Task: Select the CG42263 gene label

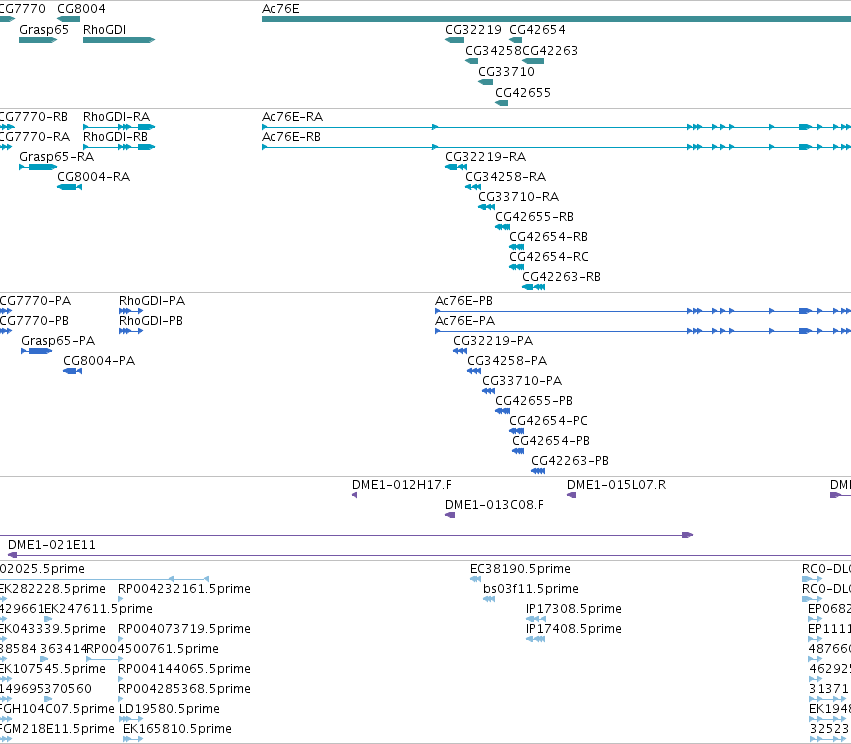Action: point(550,51)
